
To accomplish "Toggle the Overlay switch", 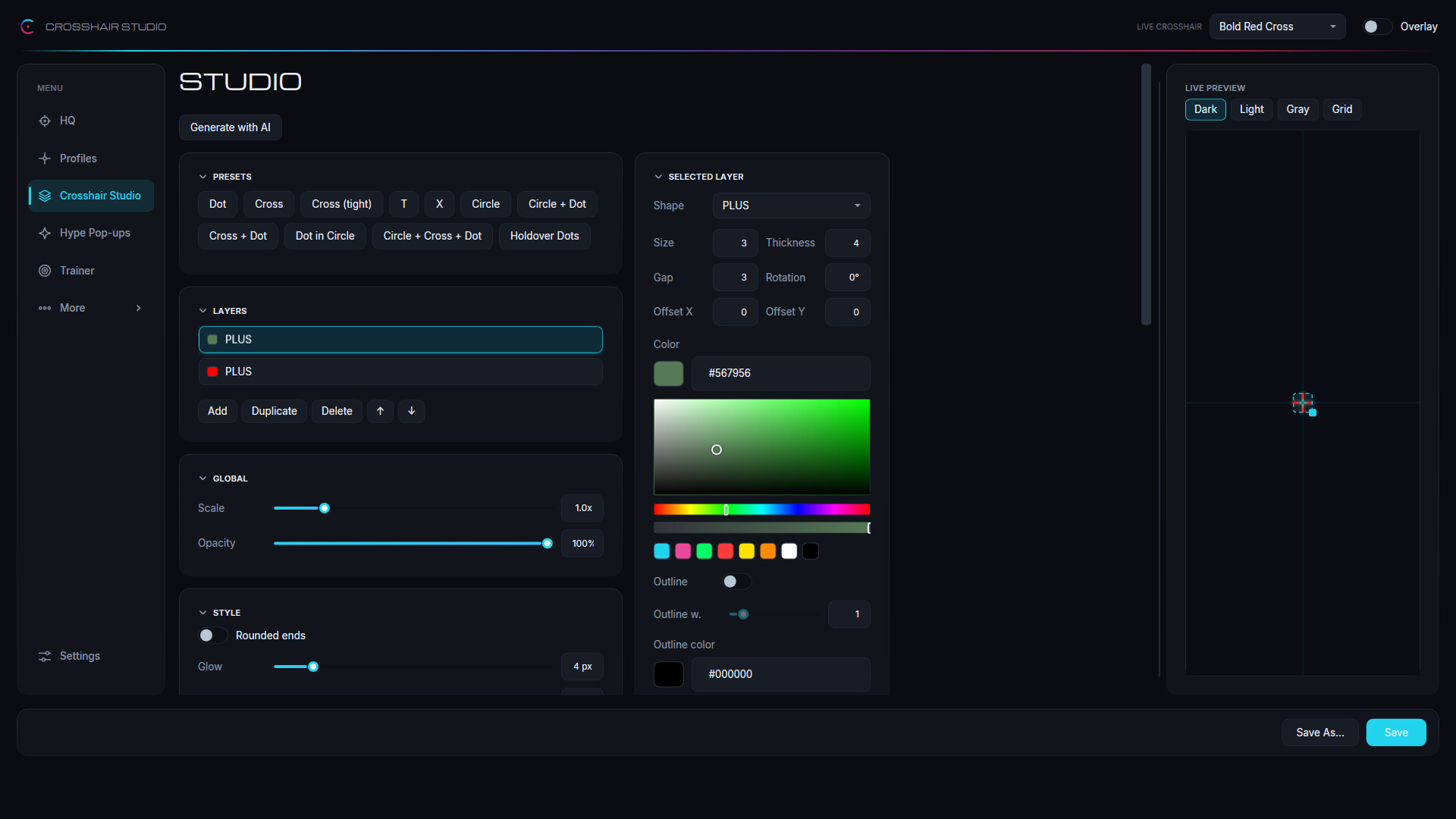I will (1377, 27).
